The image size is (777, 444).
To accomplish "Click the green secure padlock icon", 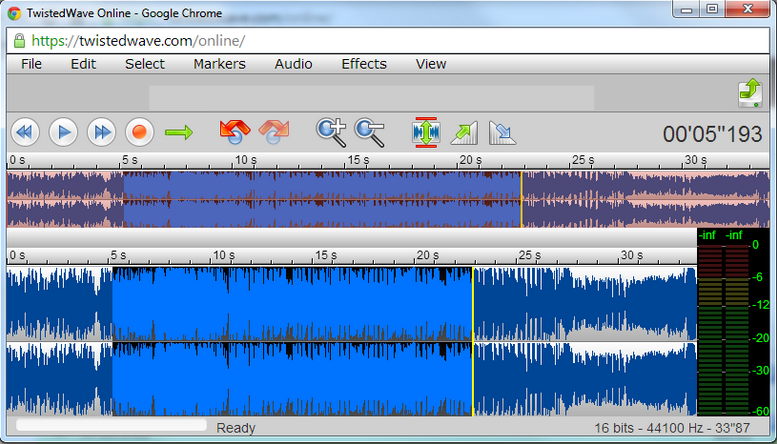I will coord(19,40).
